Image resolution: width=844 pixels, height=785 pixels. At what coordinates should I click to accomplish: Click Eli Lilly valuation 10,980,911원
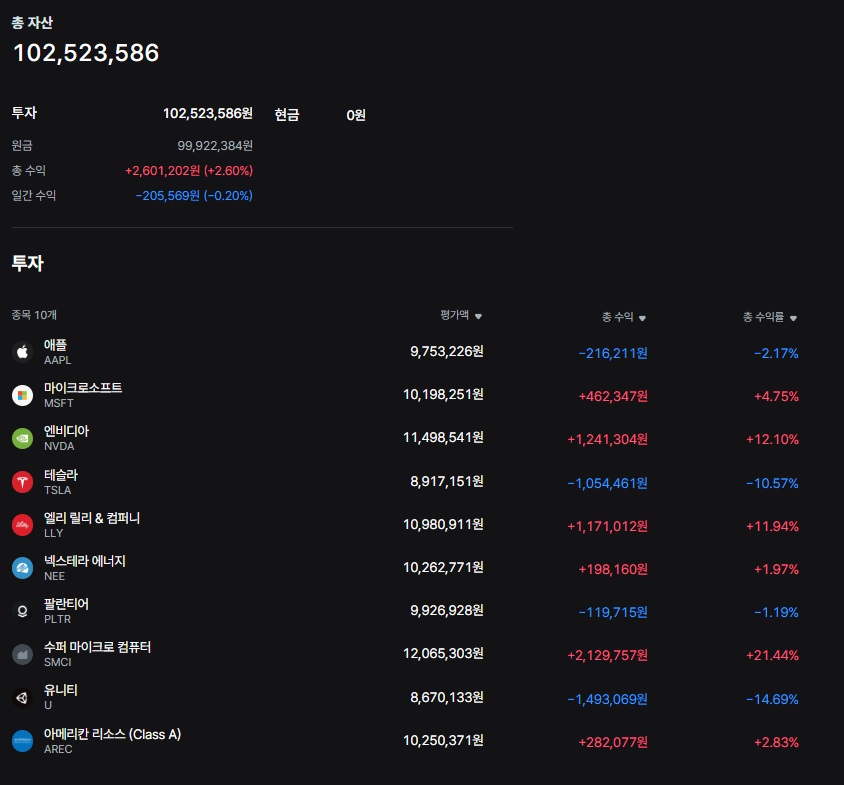pos(444,524)
